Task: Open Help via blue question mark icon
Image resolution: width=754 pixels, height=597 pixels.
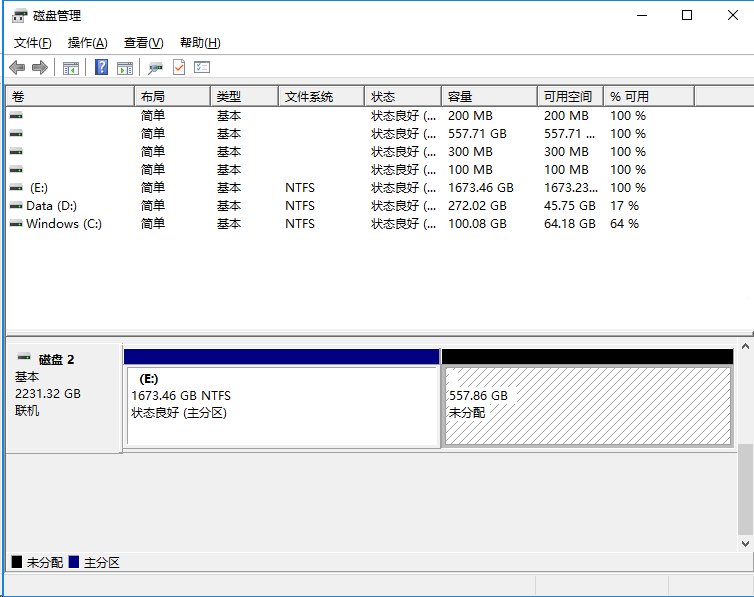Action: [101, 67]
